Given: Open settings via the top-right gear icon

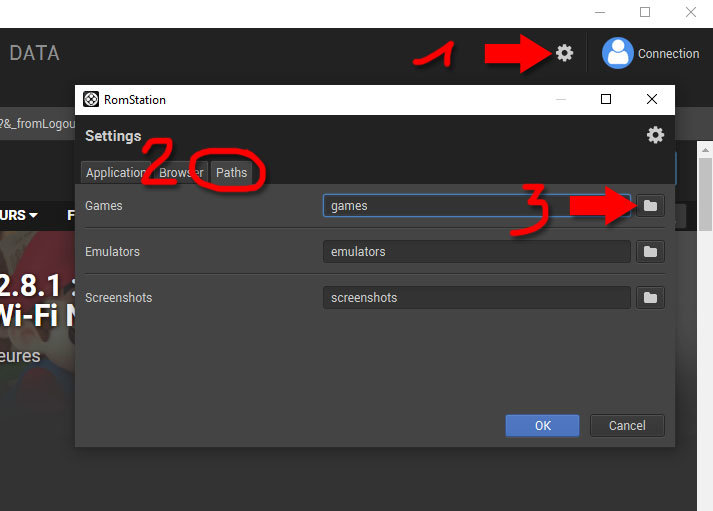Looking at the screenshot, I should point(565,53).
